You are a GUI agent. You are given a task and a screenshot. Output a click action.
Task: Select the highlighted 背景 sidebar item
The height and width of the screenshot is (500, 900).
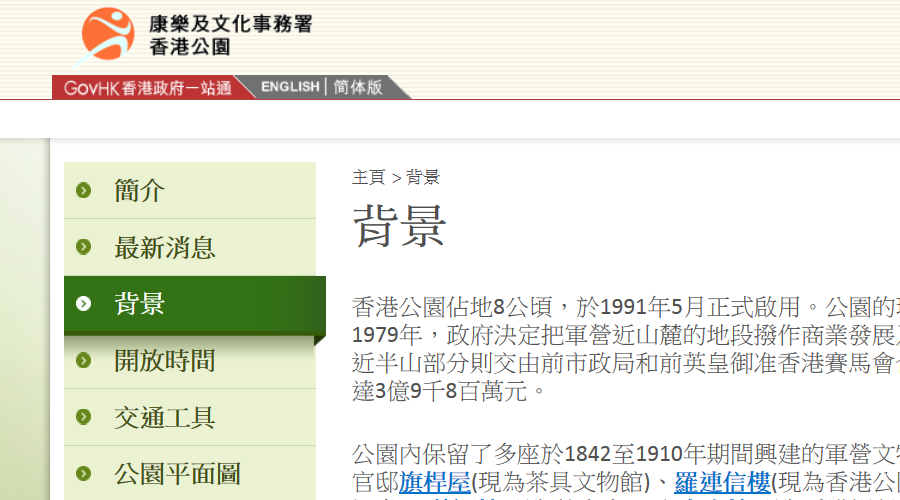click(x=139, y=304)
